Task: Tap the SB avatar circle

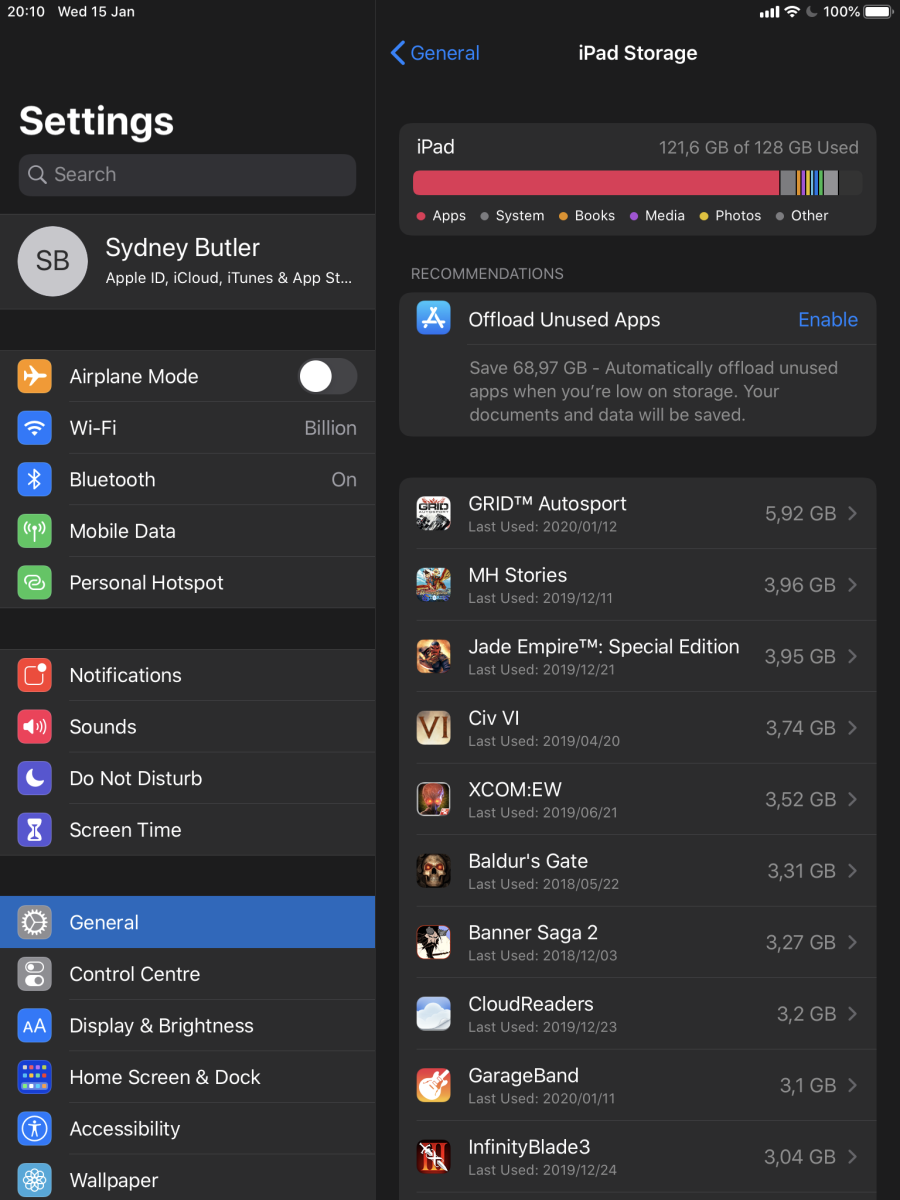Action: 53,262
